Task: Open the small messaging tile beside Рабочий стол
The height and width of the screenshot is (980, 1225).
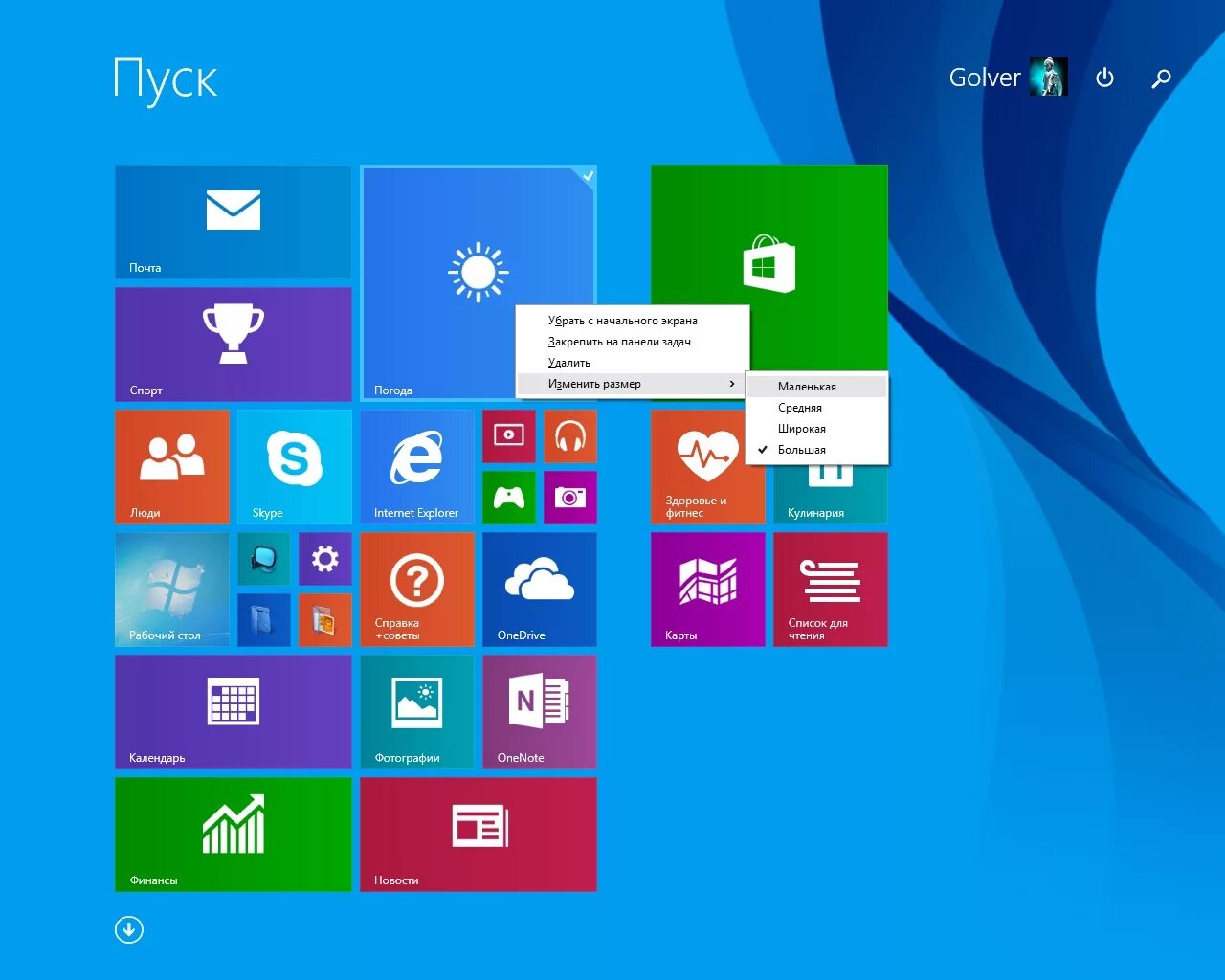Action: click(x=264, y=559)
